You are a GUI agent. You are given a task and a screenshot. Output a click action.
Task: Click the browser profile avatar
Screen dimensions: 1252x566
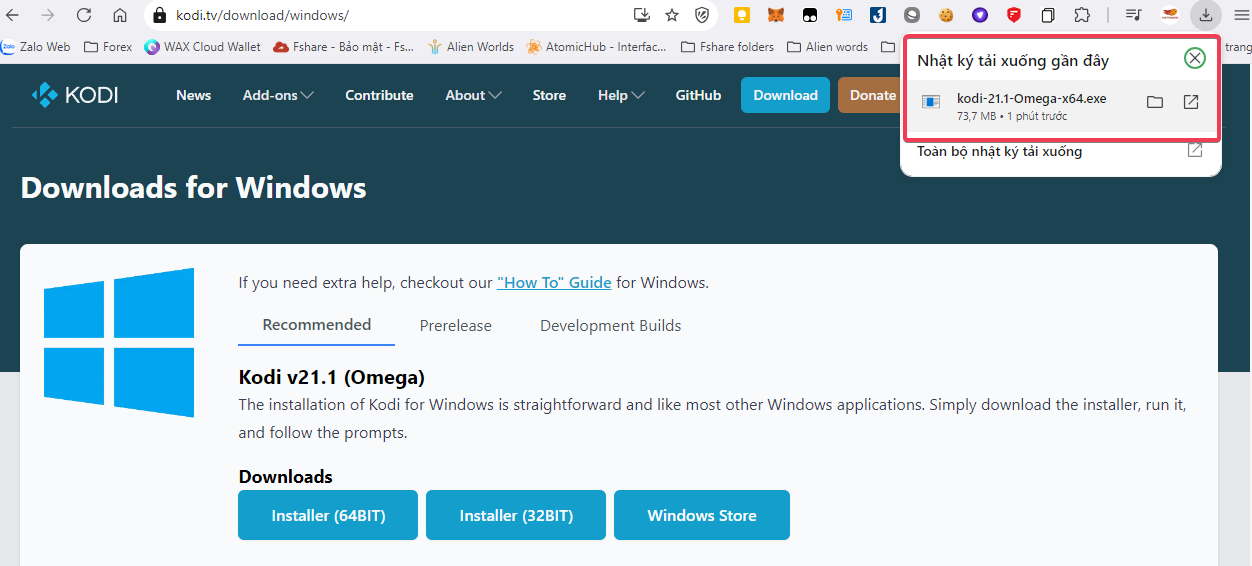[x=1170, y=15]
